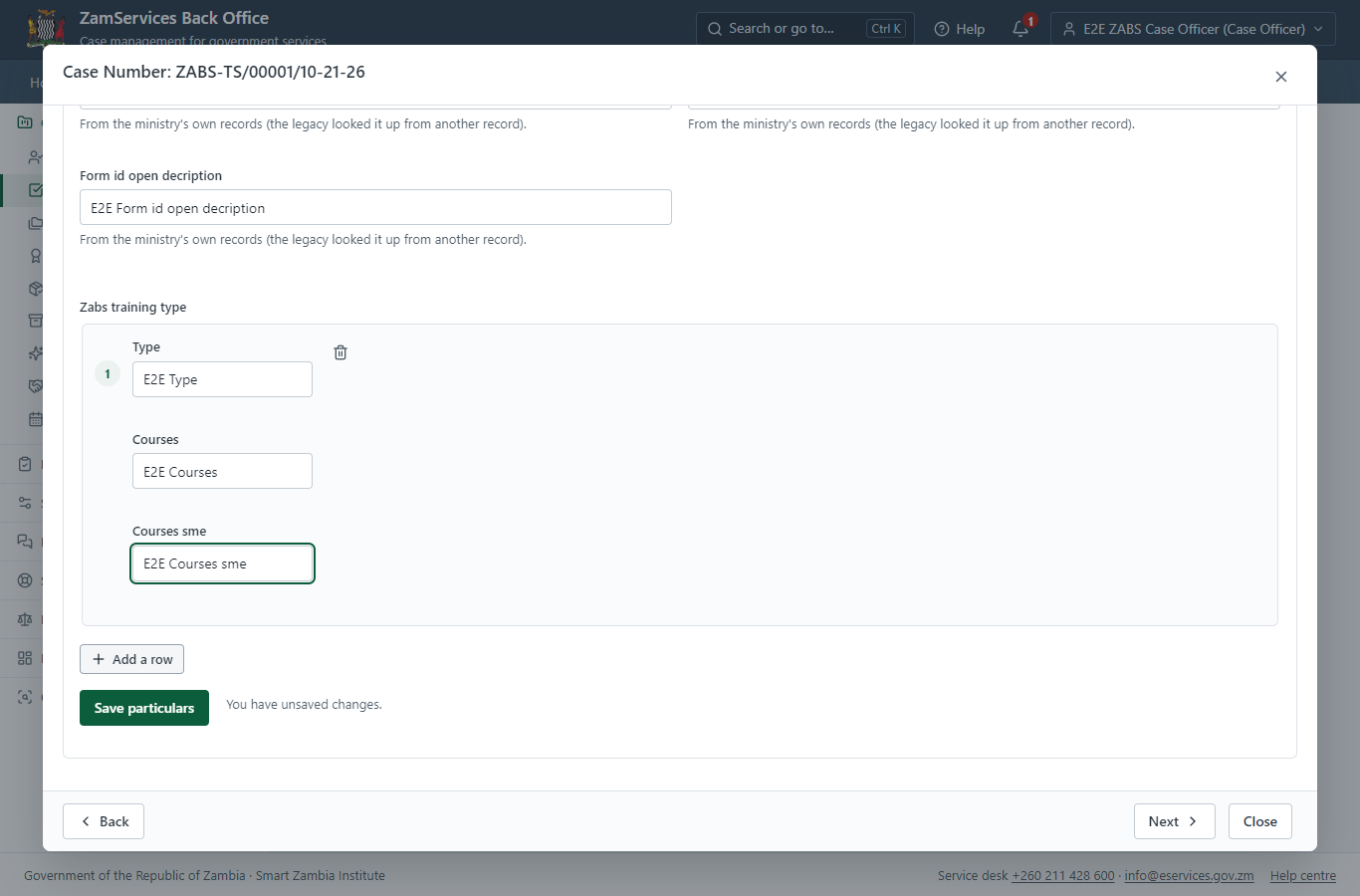Click the ZamServices Back Office title
This screenshot has height=896, width=1360.
(174, 18)
